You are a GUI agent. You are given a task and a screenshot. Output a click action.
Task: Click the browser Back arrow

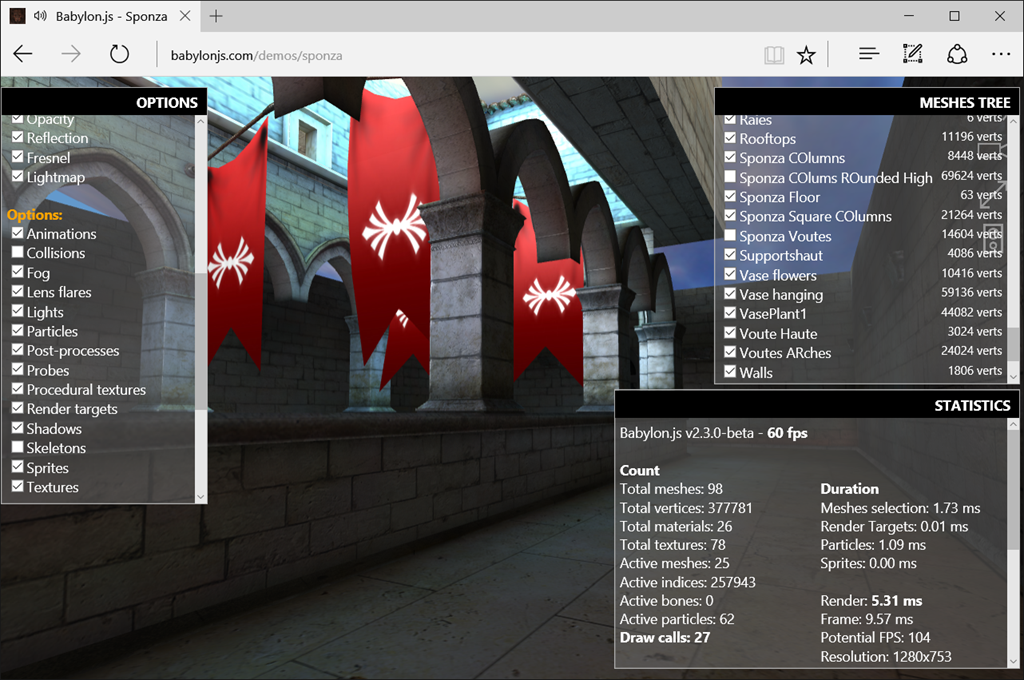point(23,54)
